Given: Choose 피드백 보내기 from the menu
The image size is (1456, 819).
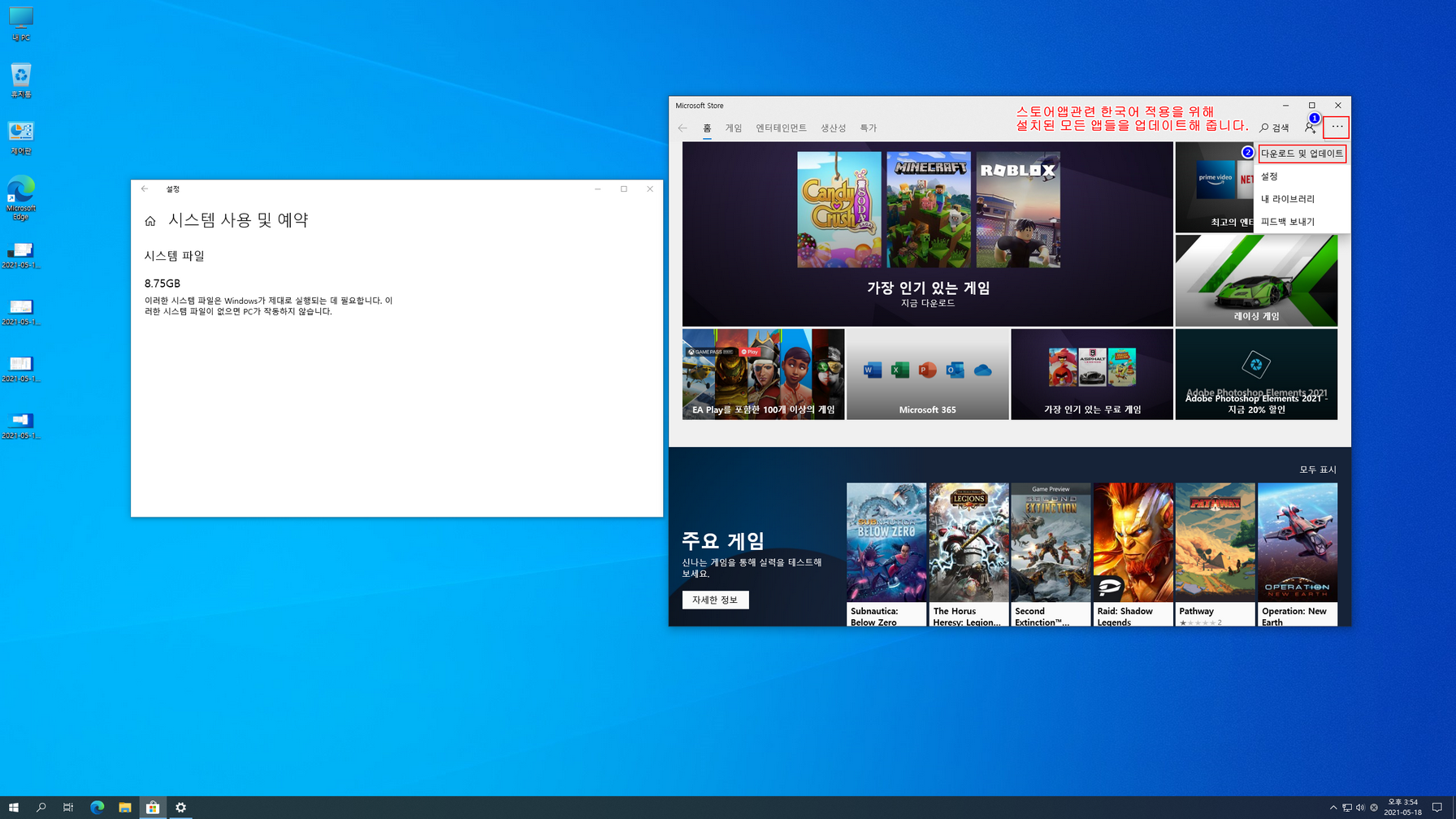Looking at the screenshot, I should point(1302,222).
